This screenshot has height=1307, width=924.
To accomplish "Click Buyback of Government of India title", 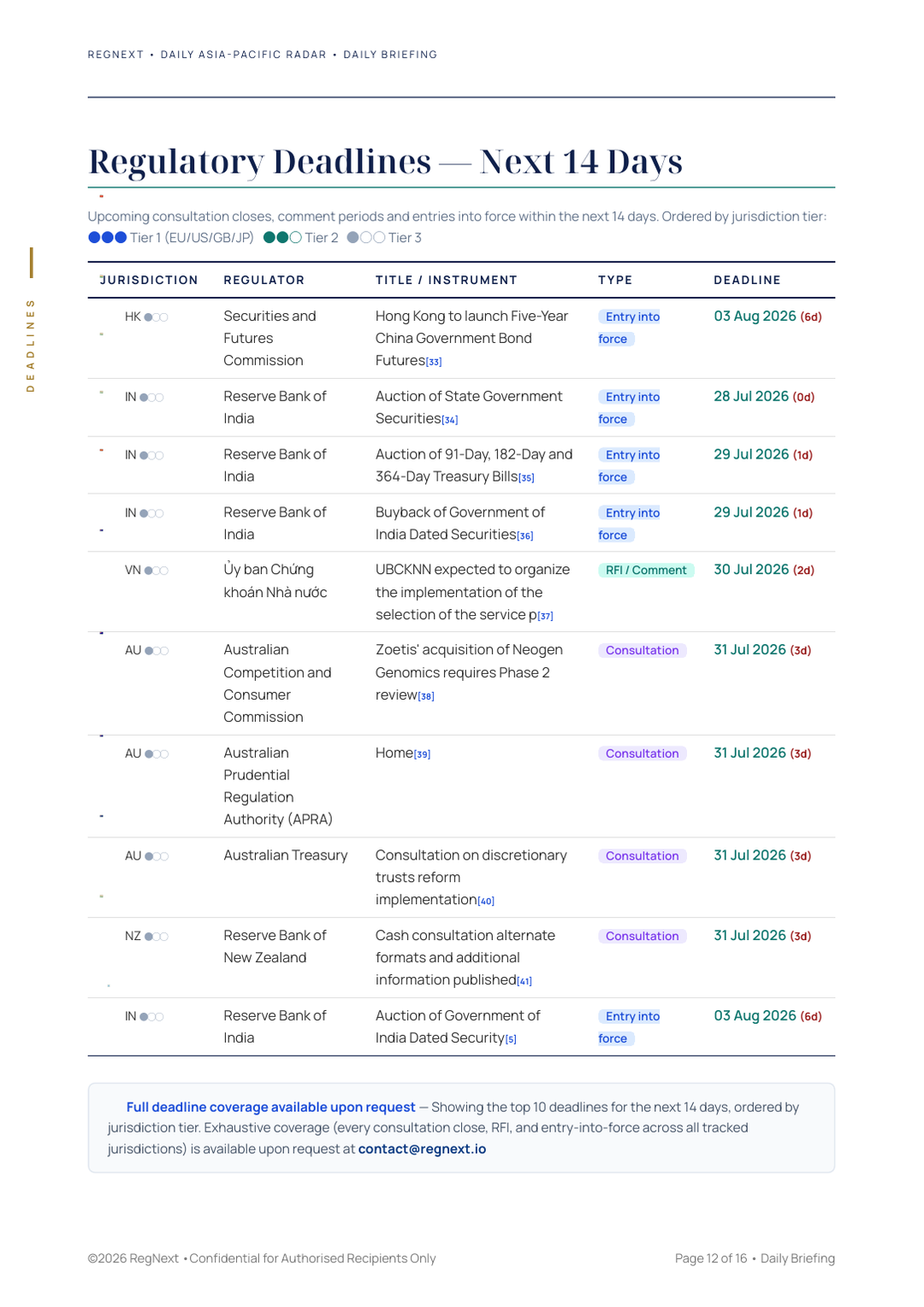I will [460, 523].
